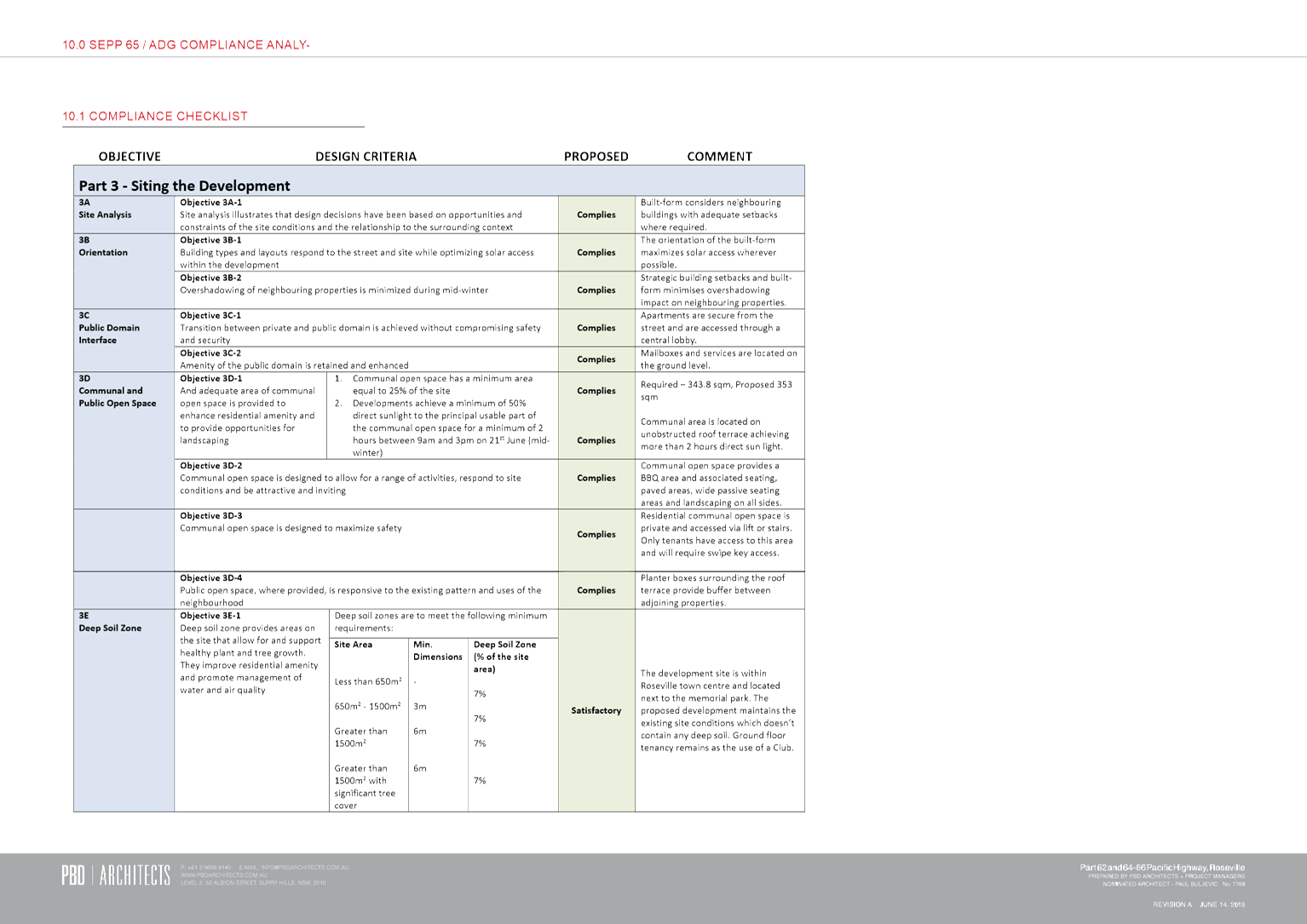Click 'Complies' in the Objective 3D-3 row

pos(596,535)
